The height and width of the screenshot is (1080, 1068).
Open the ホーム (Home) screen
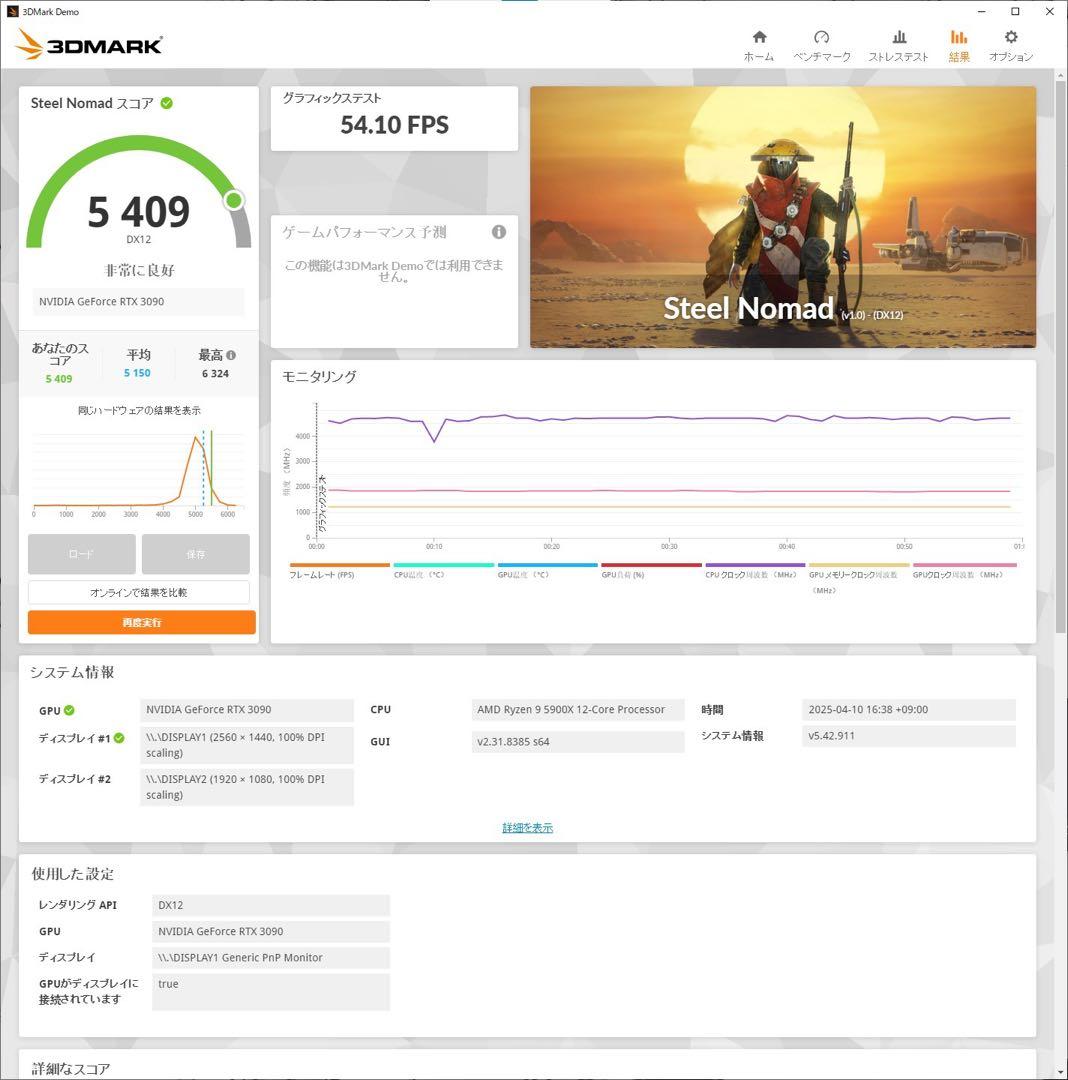point(758,44)
